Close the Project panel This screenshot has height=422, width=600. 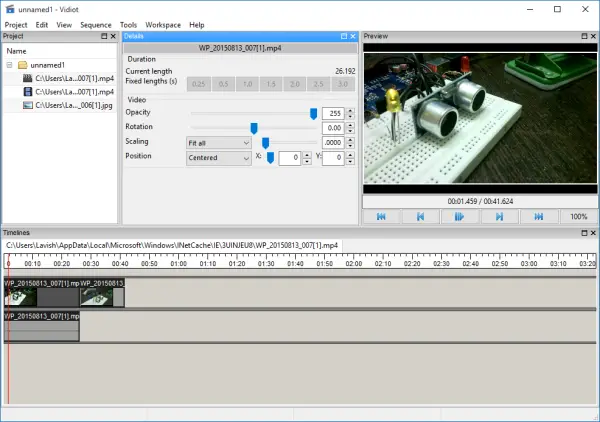point(114,37)
